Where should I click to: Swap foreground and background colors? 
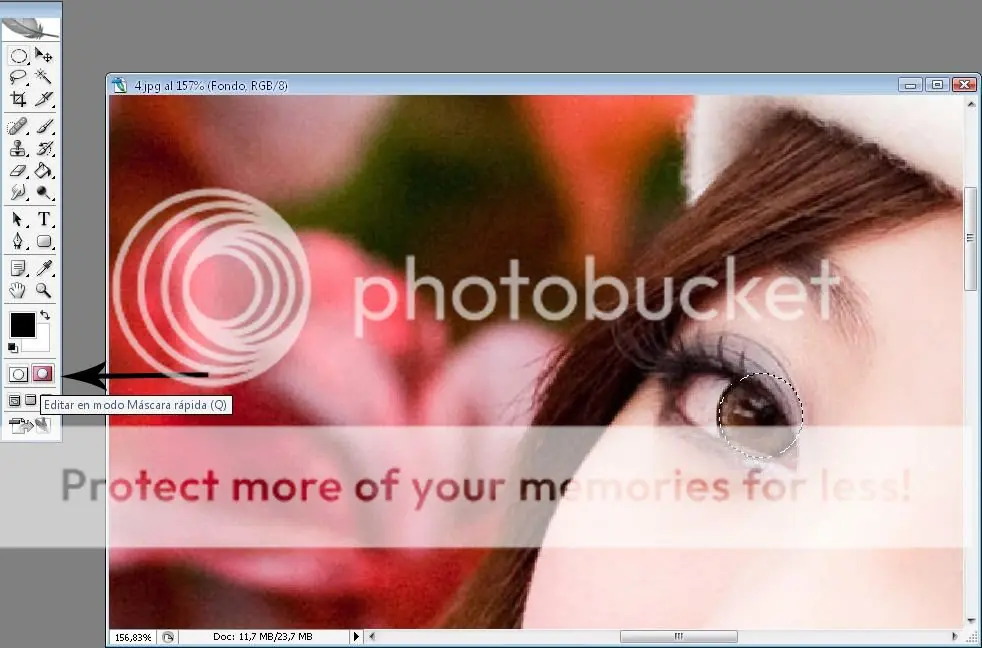(45, 315)
